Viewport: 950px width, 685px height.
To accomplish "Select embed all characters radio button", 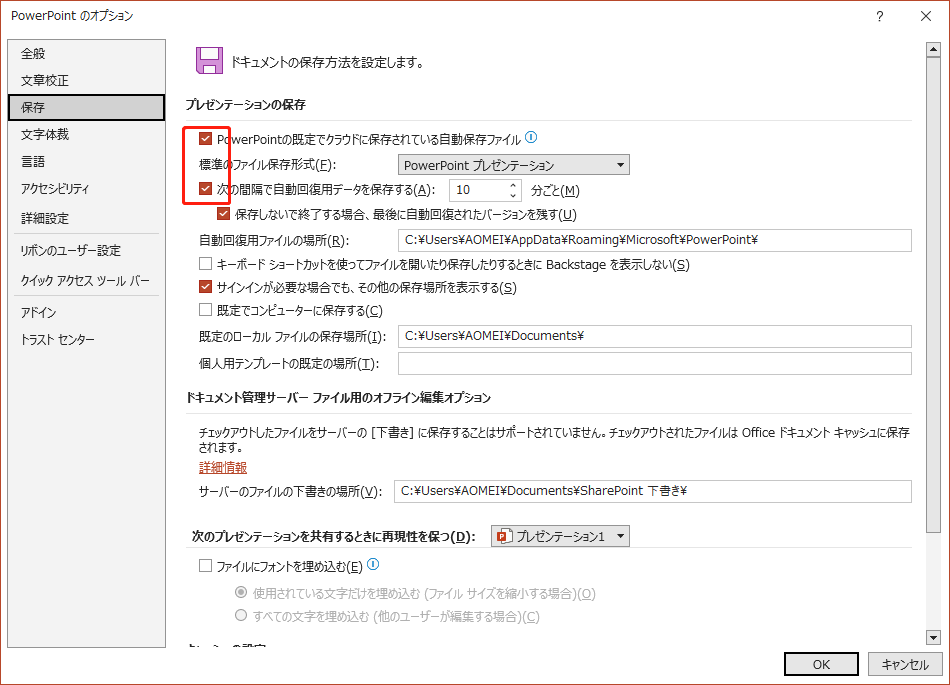I will (241, 615).
